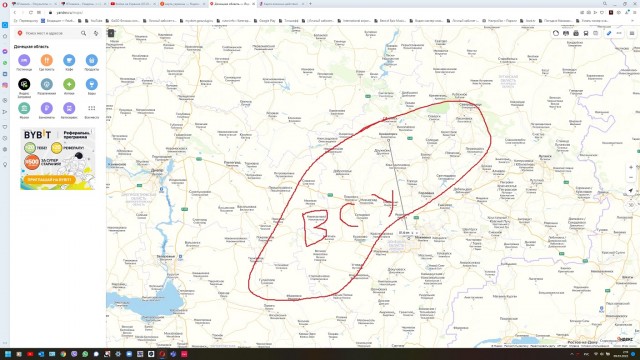This screenshot has height=360, width=640.
Task: Open Chrome from the taskbar
Action: coord(63,354)
